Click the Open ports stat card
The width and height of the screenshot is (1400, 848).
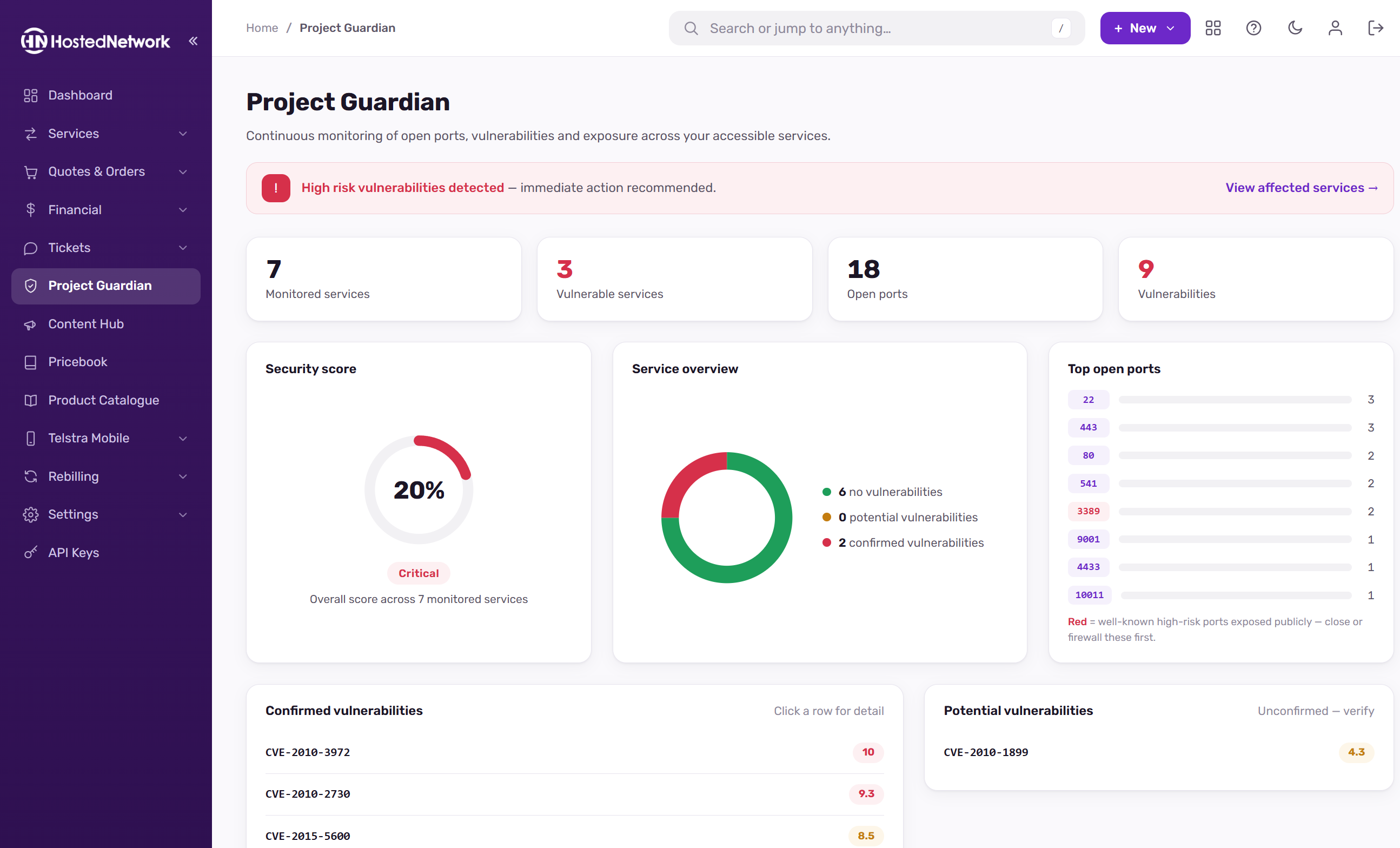965,279
